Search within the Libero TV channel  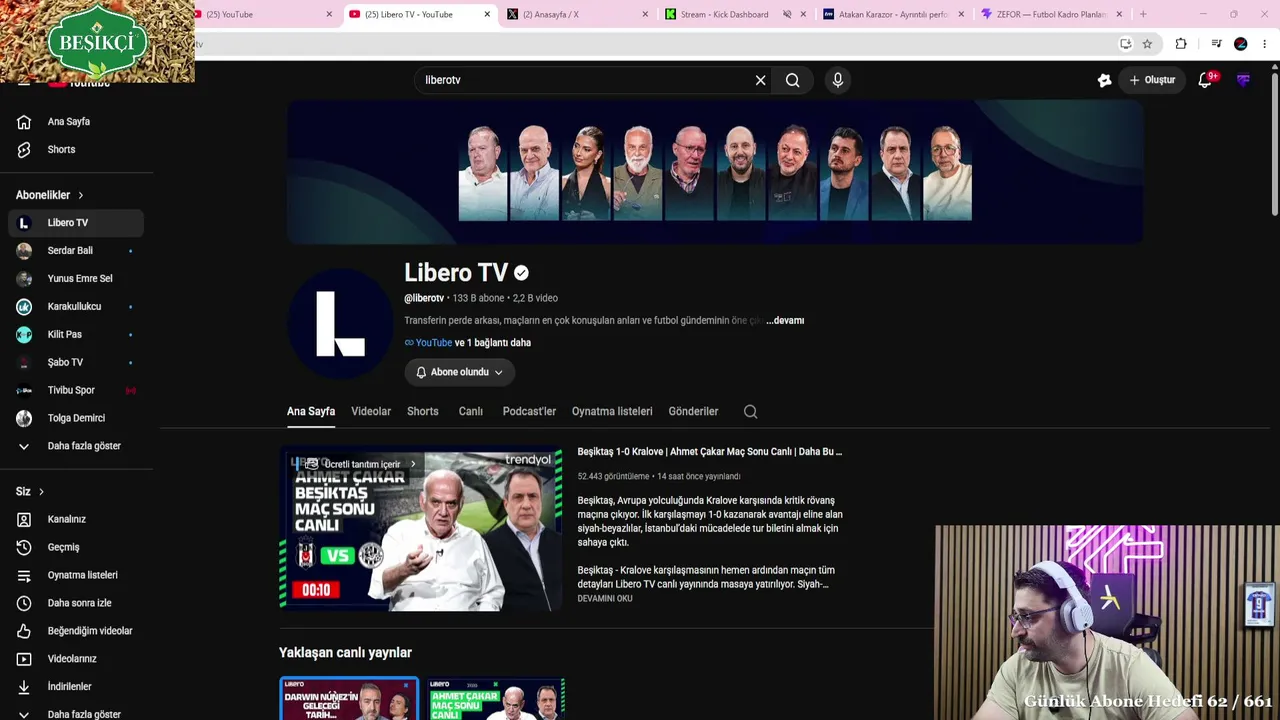(750, 411)
